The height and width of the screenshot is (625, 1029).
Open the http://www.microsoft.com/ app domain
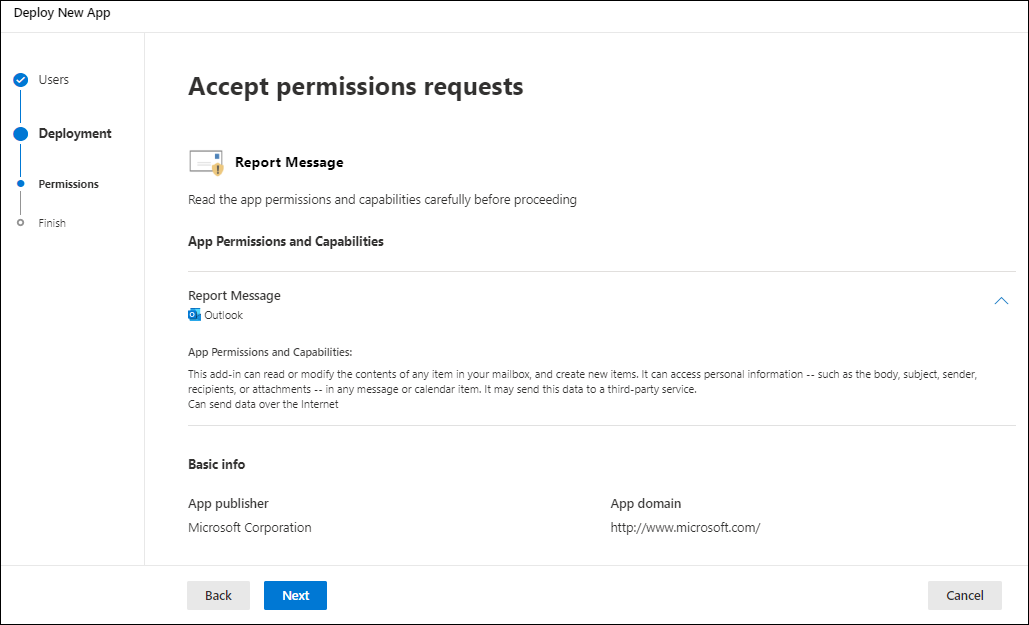coord(685,527)
